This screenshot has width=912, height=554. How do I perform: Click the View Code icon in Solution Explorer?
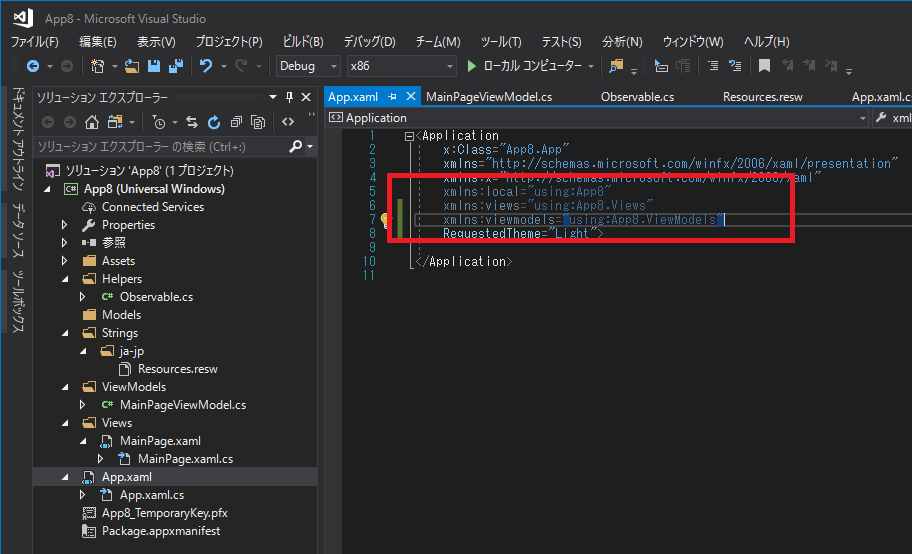(x=288, y=122)
